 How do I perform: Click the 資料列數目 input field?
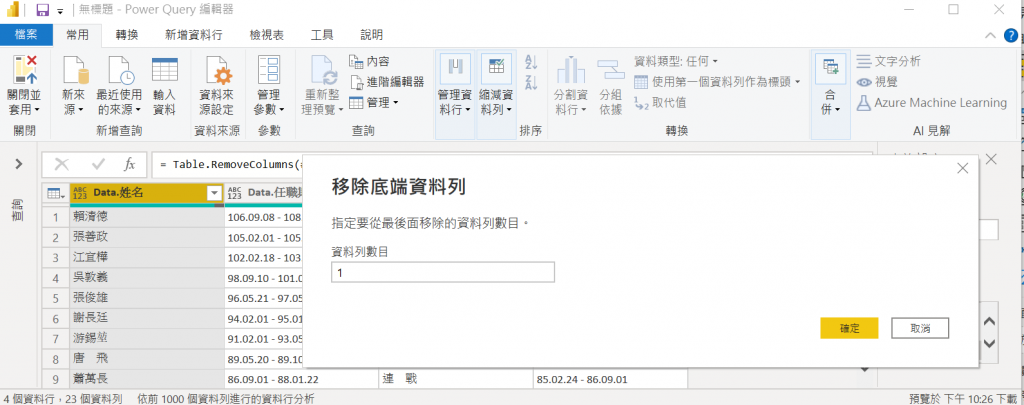tap(443, 272)
